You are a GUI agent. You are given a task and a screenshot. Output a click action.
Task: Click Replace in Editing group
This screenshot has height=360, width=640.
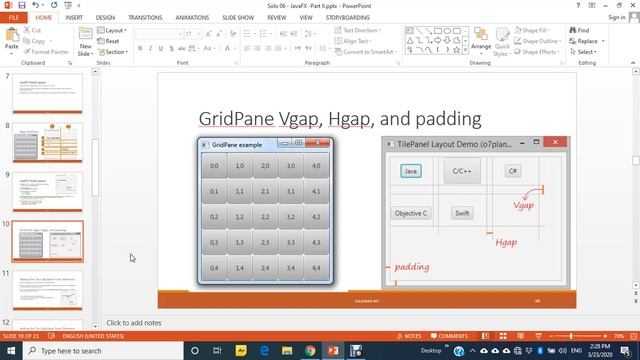[x=587, y=41]
